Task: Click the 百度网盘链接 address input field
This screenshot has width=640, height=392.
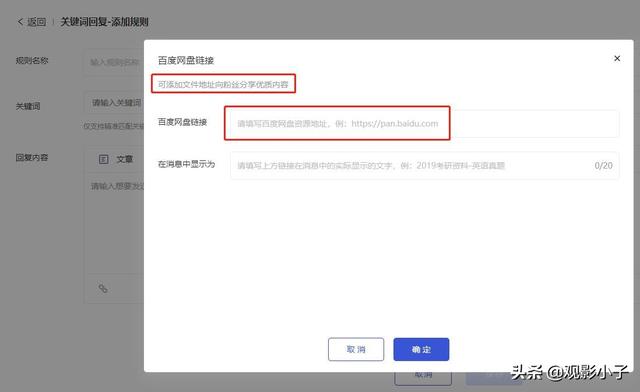Action: [424, 123]
